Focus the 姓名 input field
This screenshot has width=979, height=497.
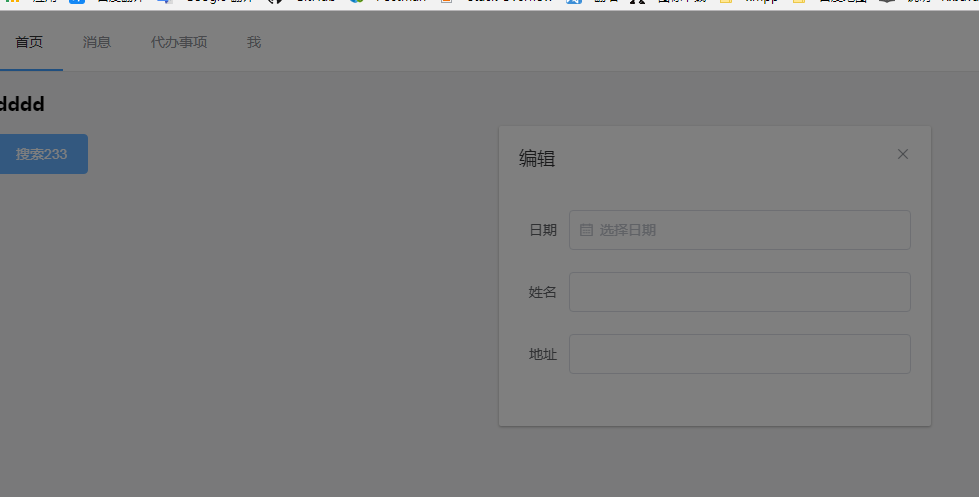pos(740,292)
